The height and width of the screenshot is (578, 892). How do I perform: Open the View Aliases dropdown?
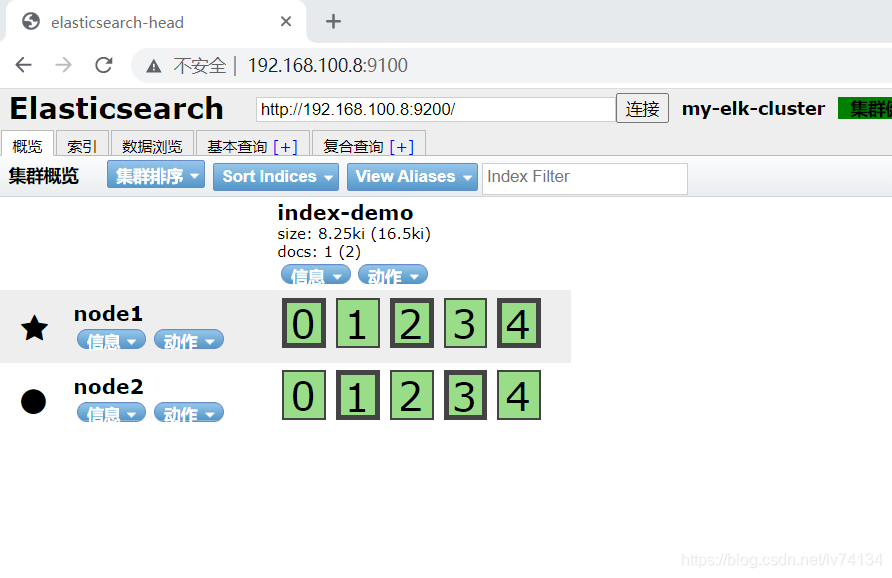(x=412, y=177)
